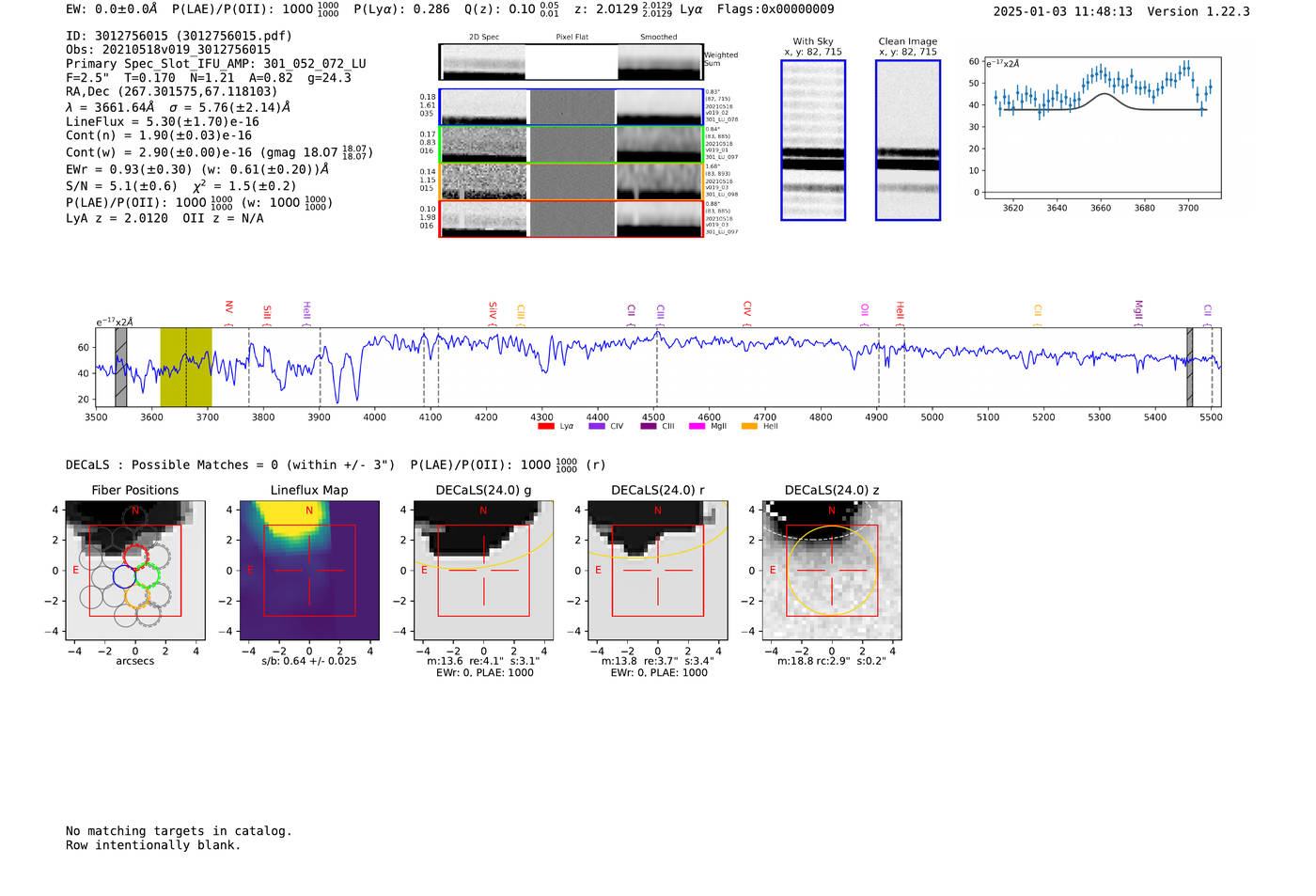Click the "No matching targets in catalog." message
Image resolution: width=1316 pixels, height=896 pixels.
179,831
